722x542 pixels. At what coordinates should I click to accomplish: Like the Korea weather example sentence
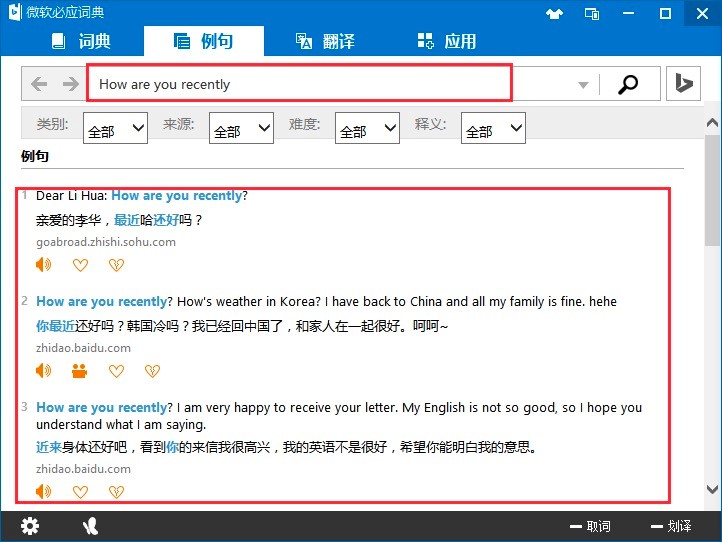click(116, 371)
